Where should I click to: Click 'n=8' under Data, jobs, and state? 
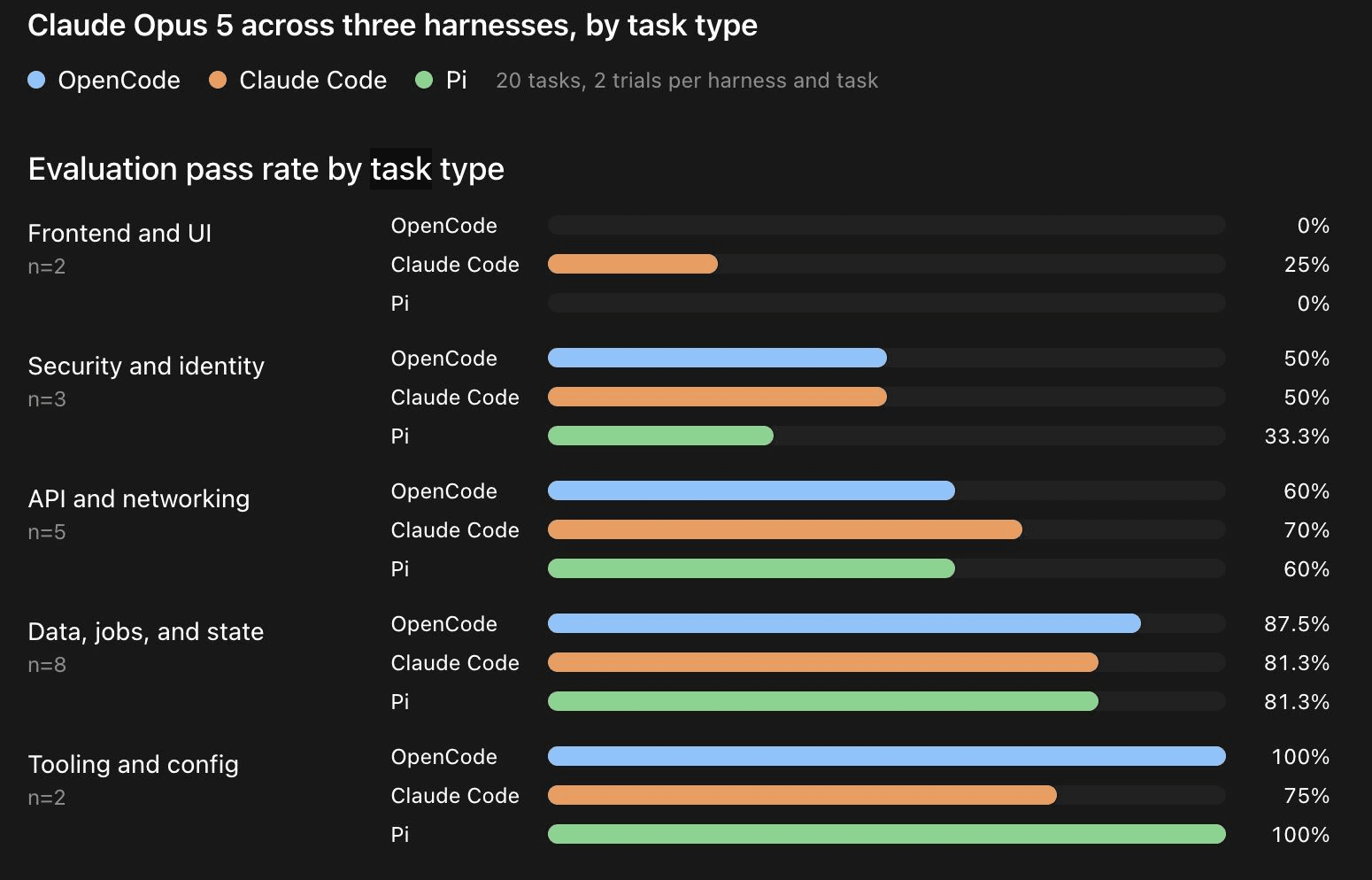pyautogui.click(x=47, y=665)
